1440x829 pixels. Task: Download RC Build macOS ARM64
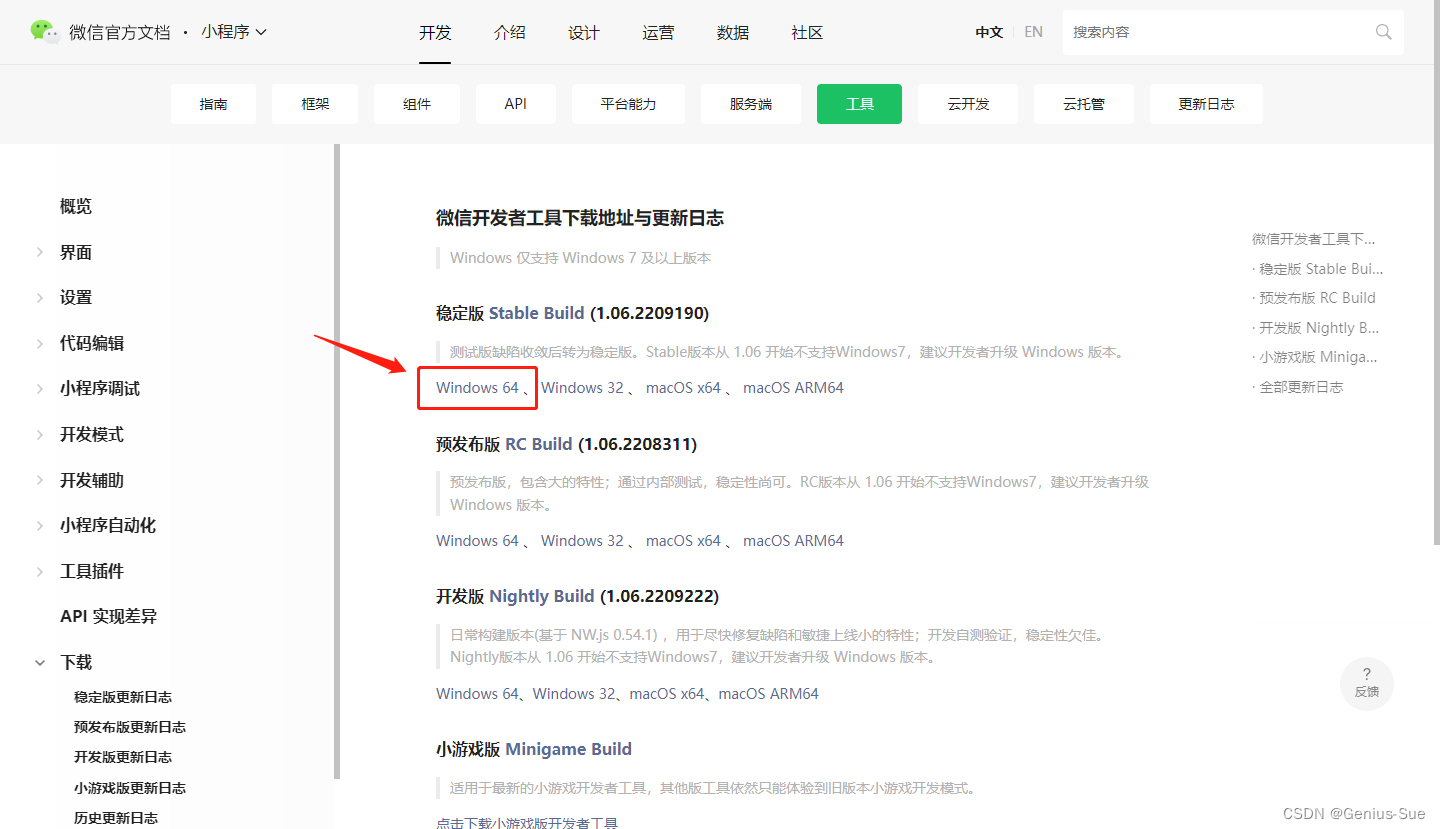click(x=793, y=541)
